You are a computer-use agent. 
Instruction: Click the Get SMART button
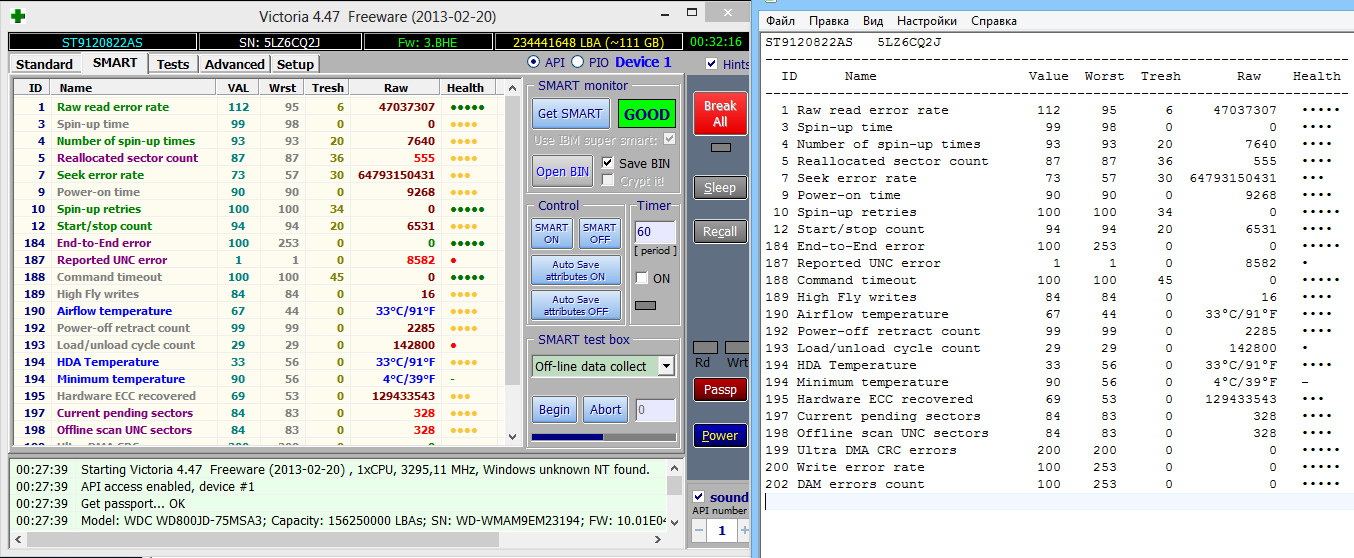pos(570,113)
